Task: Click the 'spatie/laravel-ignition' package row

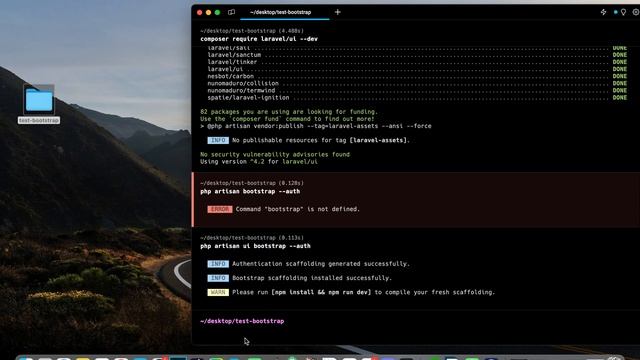Action: coord(417,98)
